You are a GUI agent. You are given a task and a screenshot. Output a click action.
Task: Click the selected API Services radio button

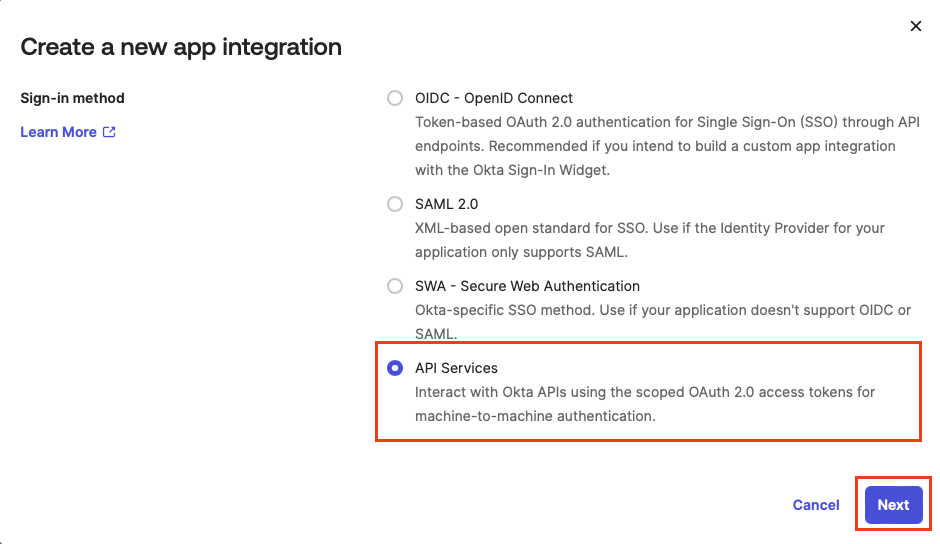(x=395, y=368)
